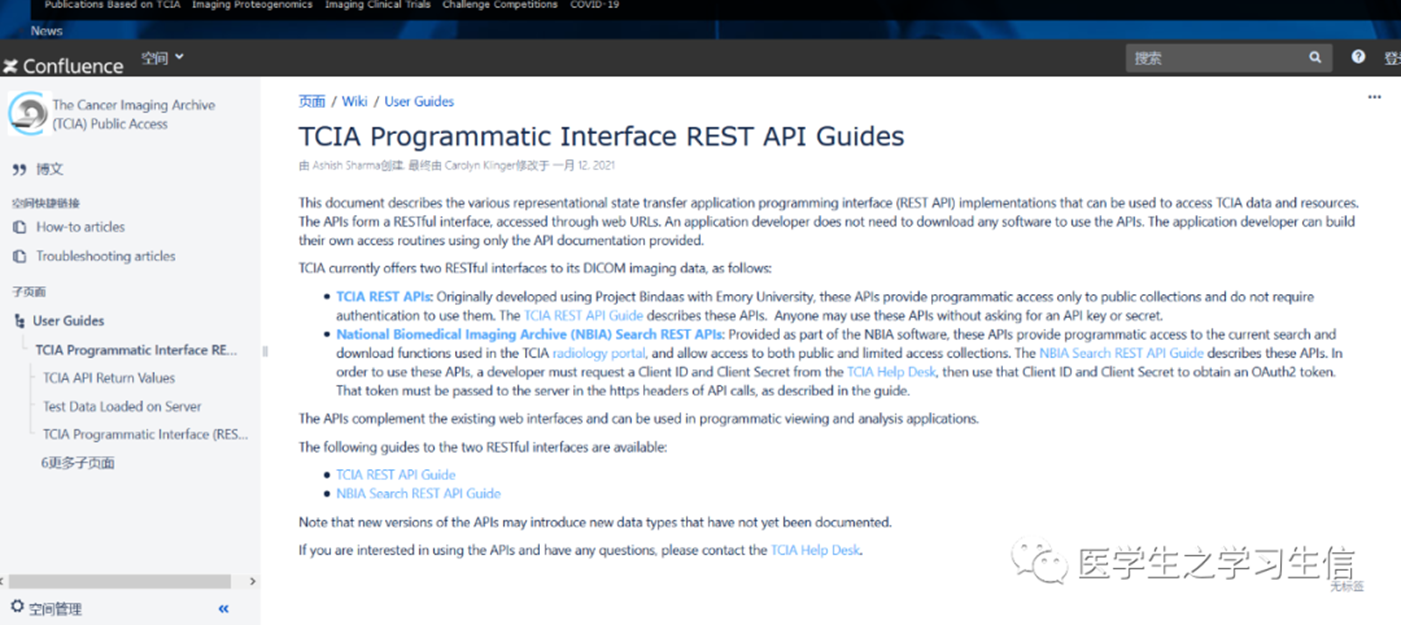Open TCIA API Return Values page
The width and height of the screenshot is (1401, 625).
point(109,378)
